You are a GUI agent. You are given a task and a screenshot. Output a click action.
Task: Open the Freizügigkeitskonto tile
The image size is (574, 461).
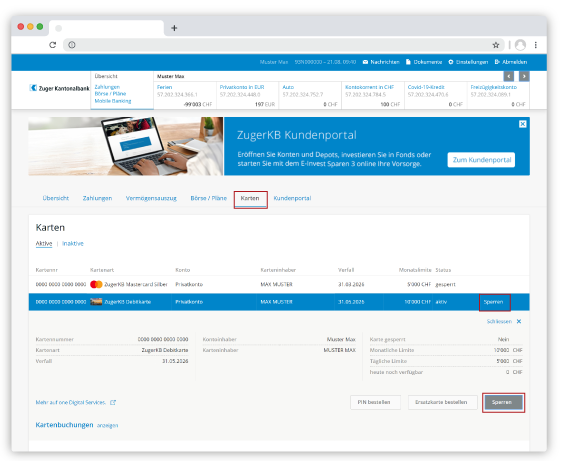[x=498, y=96]
